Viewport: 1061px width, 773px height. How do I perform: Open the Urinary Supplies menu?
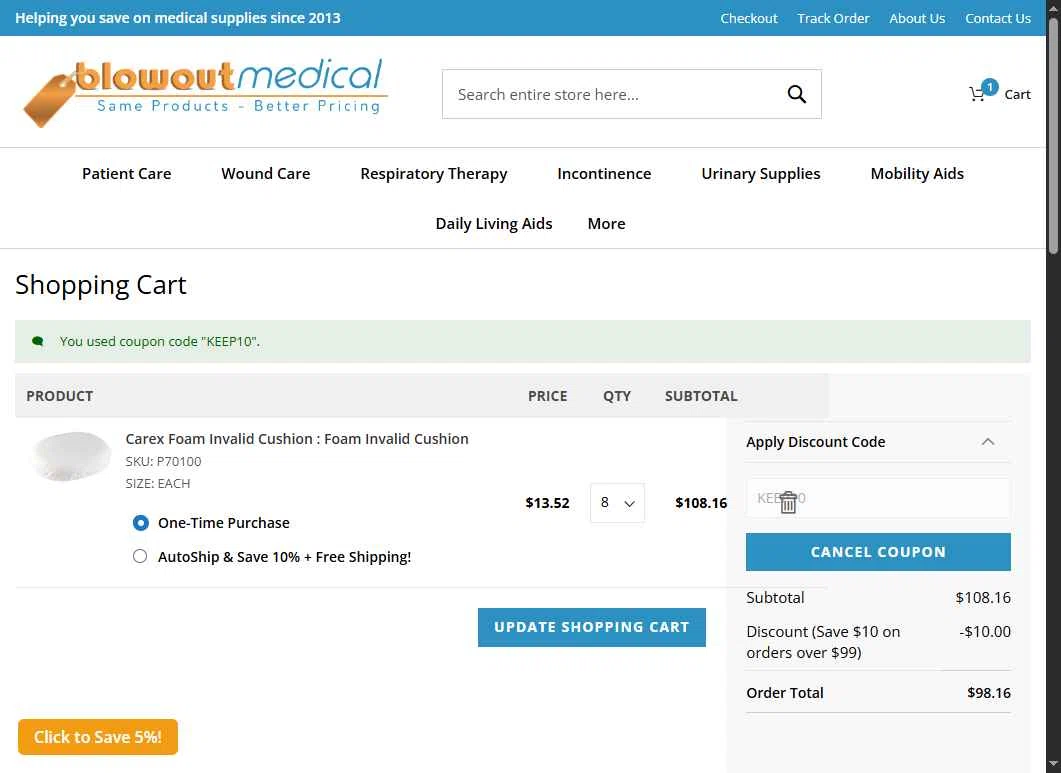pyautogui.click(x=761, y=173)
